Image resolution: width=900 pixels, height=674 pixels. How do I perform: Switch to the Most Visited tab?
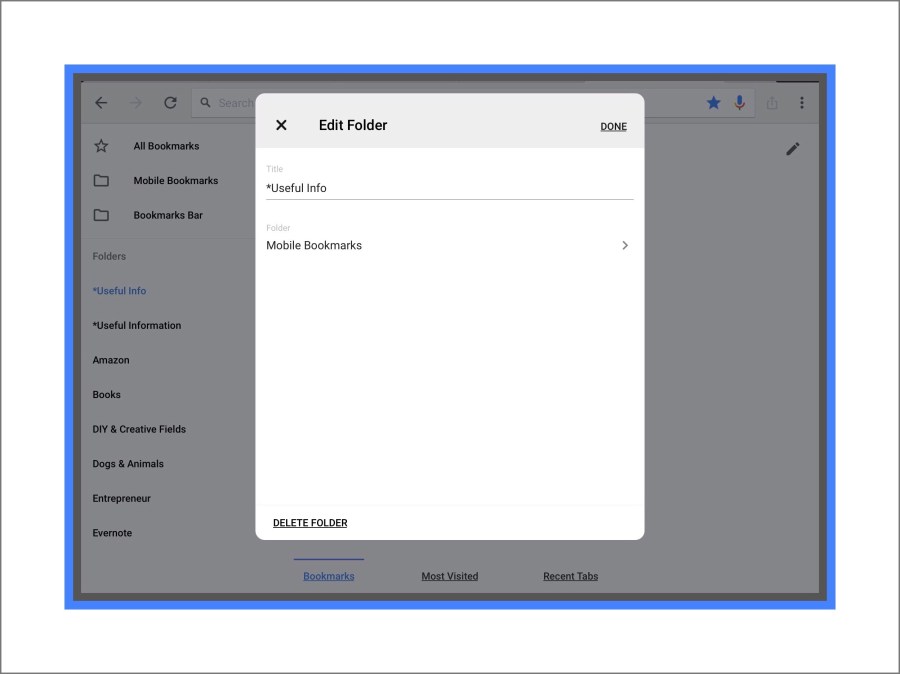[449, 576]
